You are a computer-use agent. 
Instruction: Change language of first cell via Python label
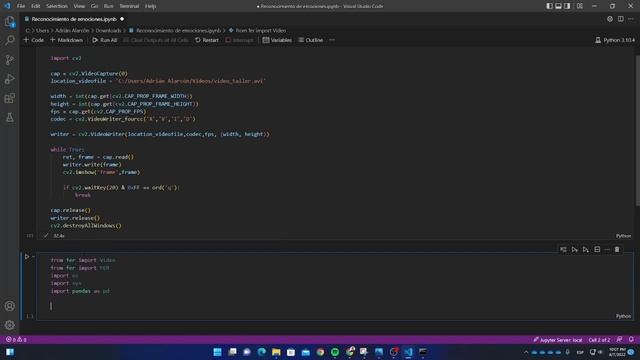pyautogui.click(x=623, y=236)
